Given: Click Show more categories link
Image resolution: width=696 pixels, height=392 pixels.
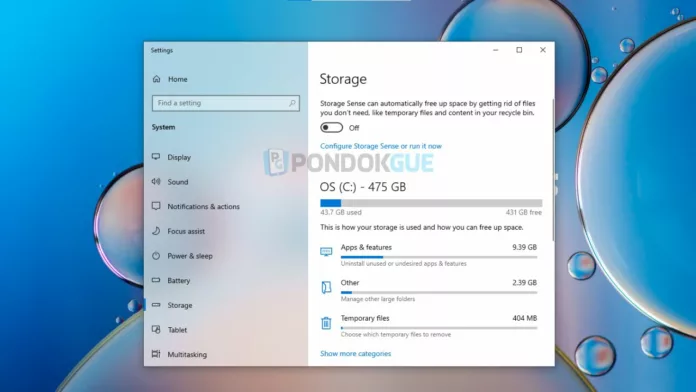Looking at the screenshot, I should coord(356,353).
